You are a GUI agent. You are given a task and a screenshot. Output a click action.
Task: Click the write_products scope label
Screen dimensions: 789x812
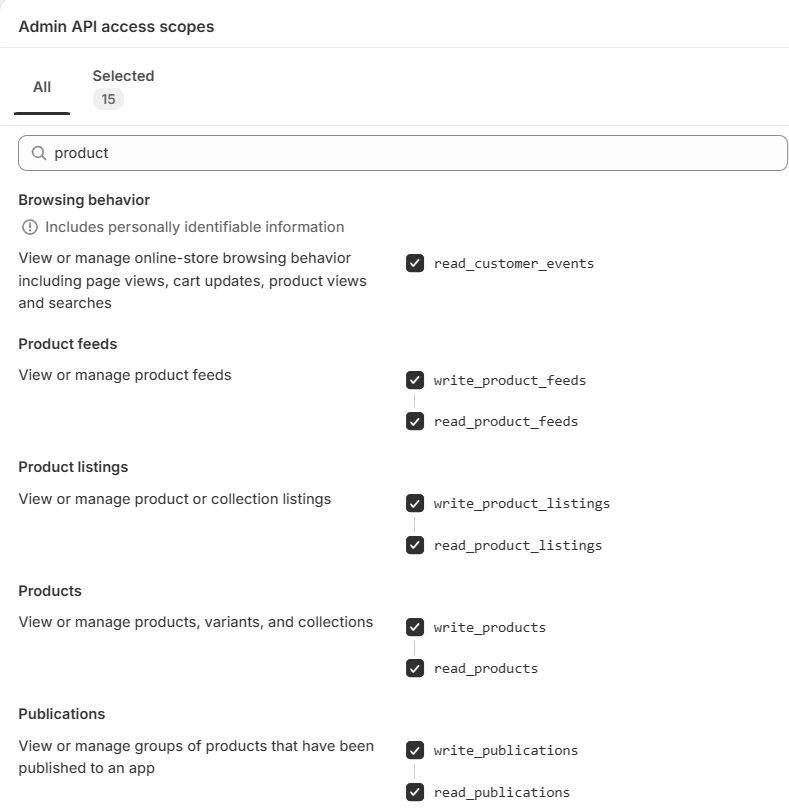point(490,628)
